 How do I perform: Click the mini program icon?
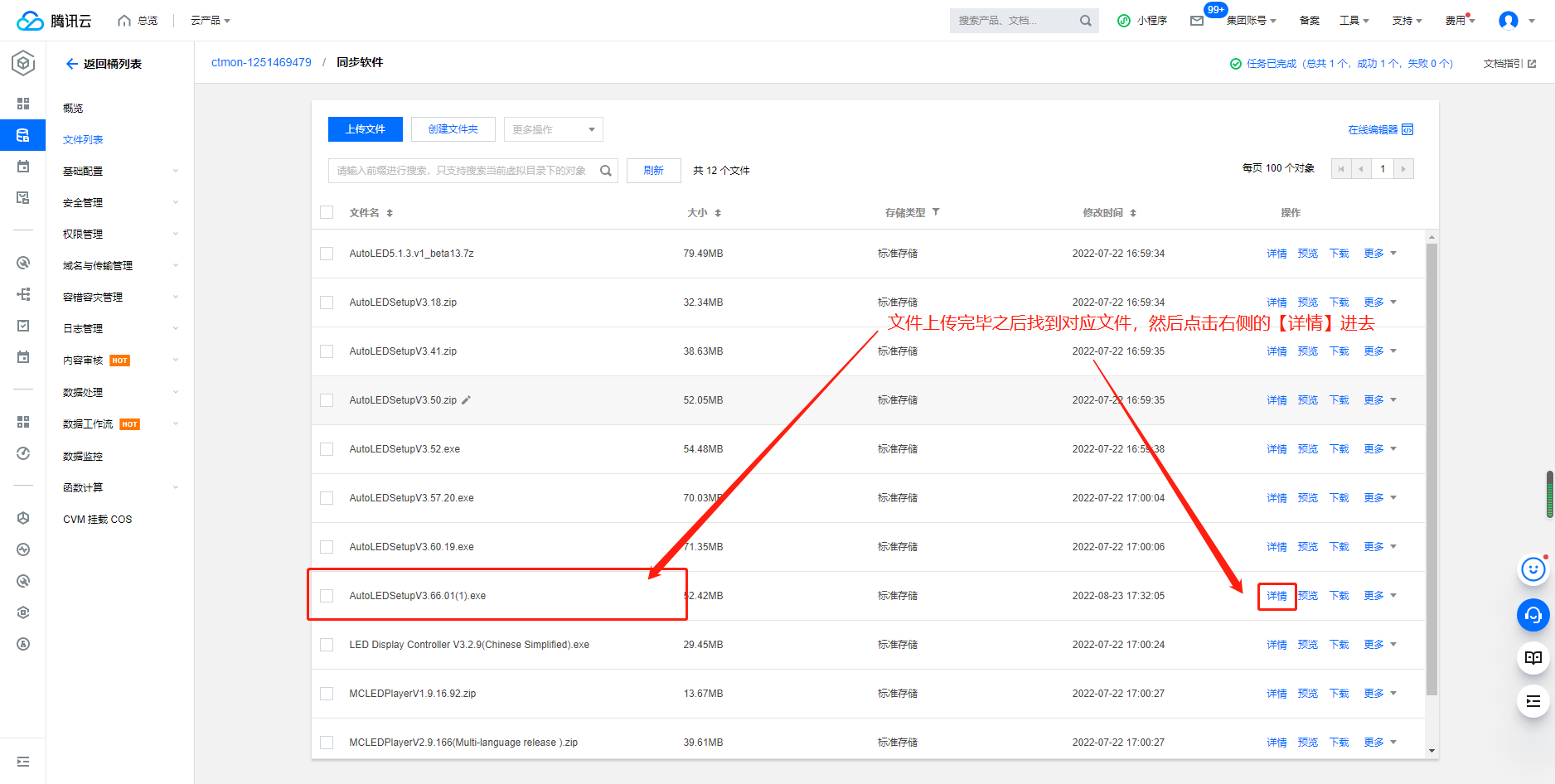coord(1124,21)
